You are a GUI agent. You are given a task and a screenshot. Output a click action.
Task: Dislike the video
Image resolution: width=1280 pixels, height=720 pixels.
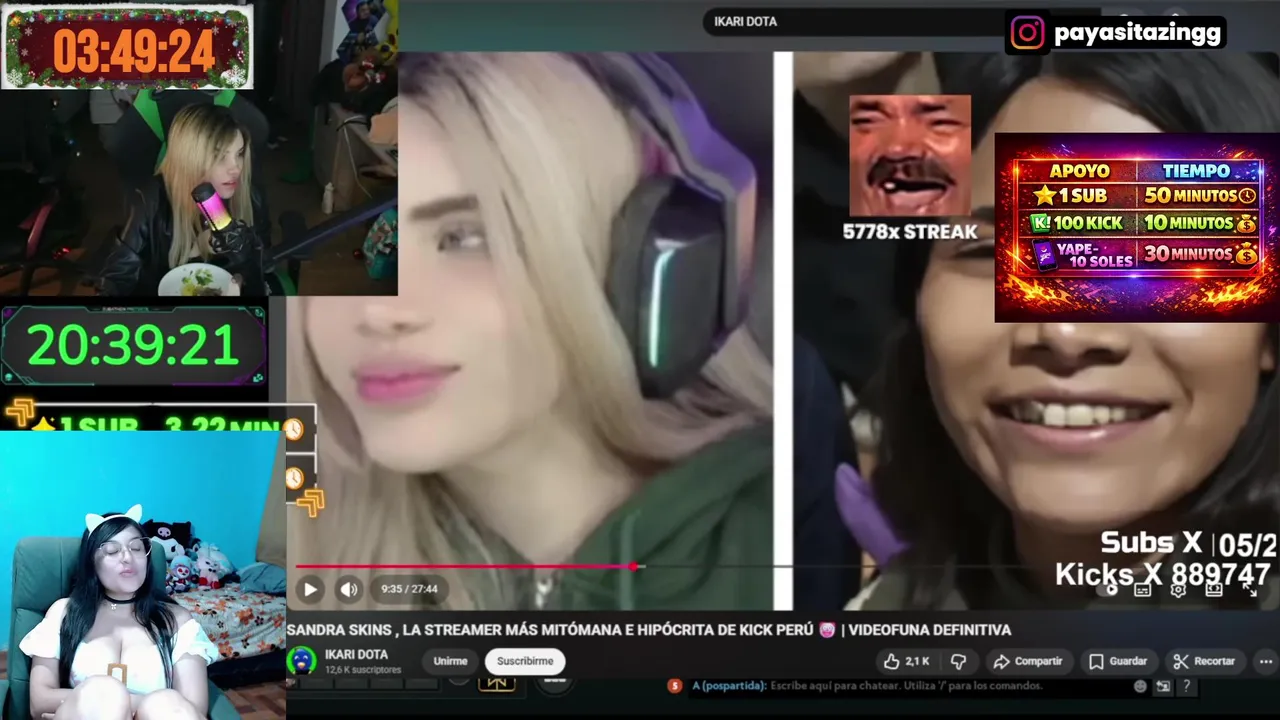point(958,661)
